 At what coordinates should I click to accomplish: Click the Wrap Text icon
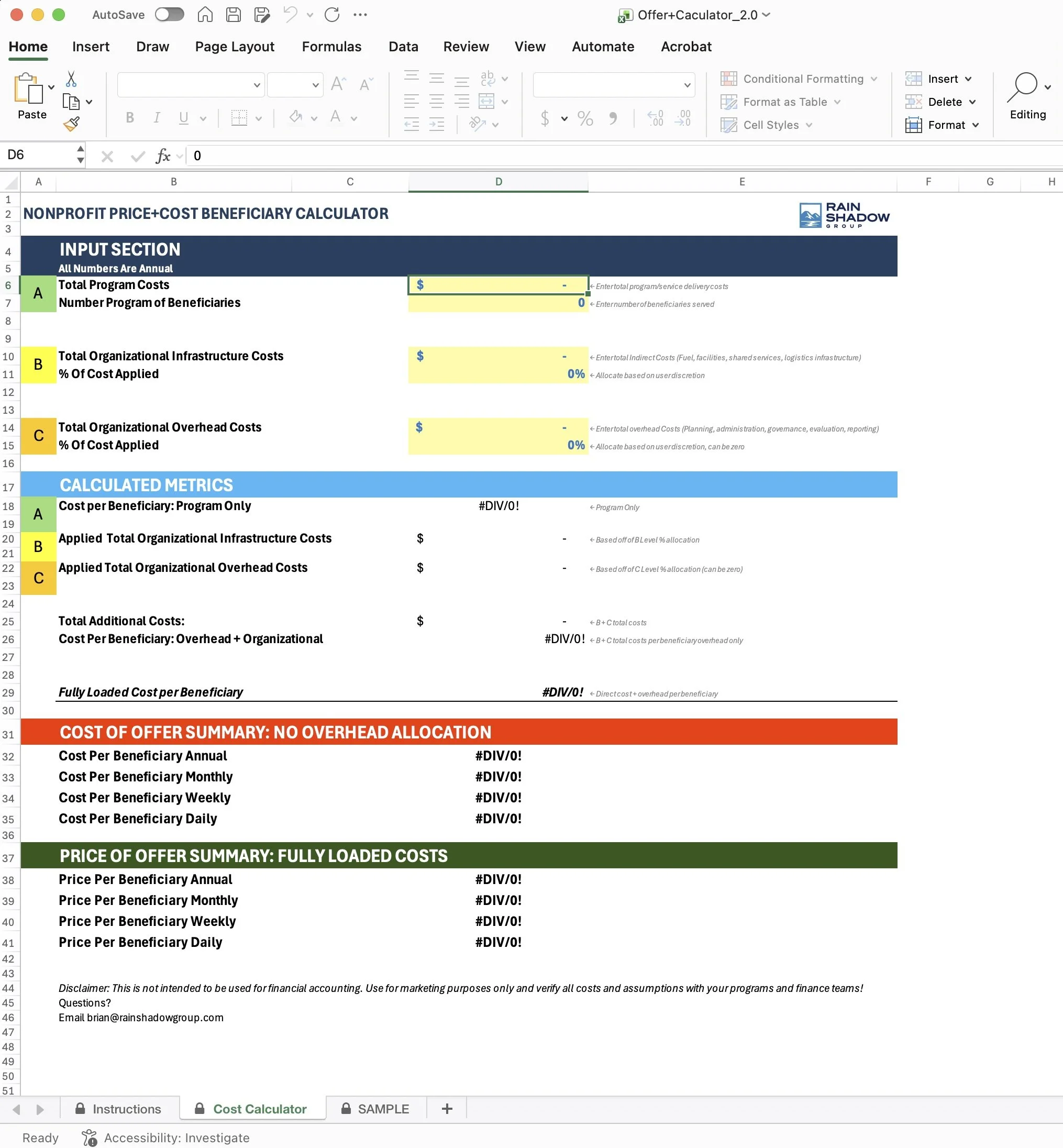point(487,78)
